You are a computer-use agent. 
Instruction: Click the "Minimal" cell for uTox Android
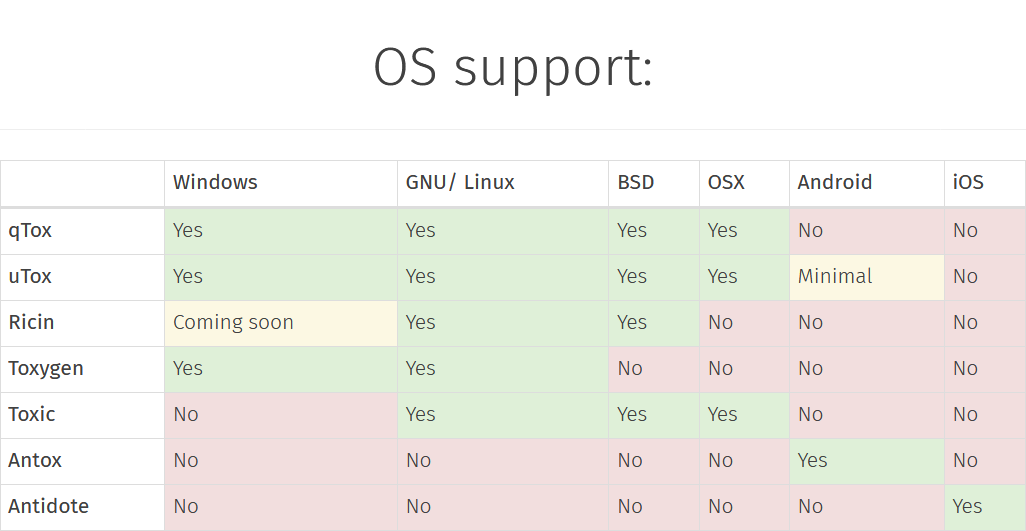point(835,277)
